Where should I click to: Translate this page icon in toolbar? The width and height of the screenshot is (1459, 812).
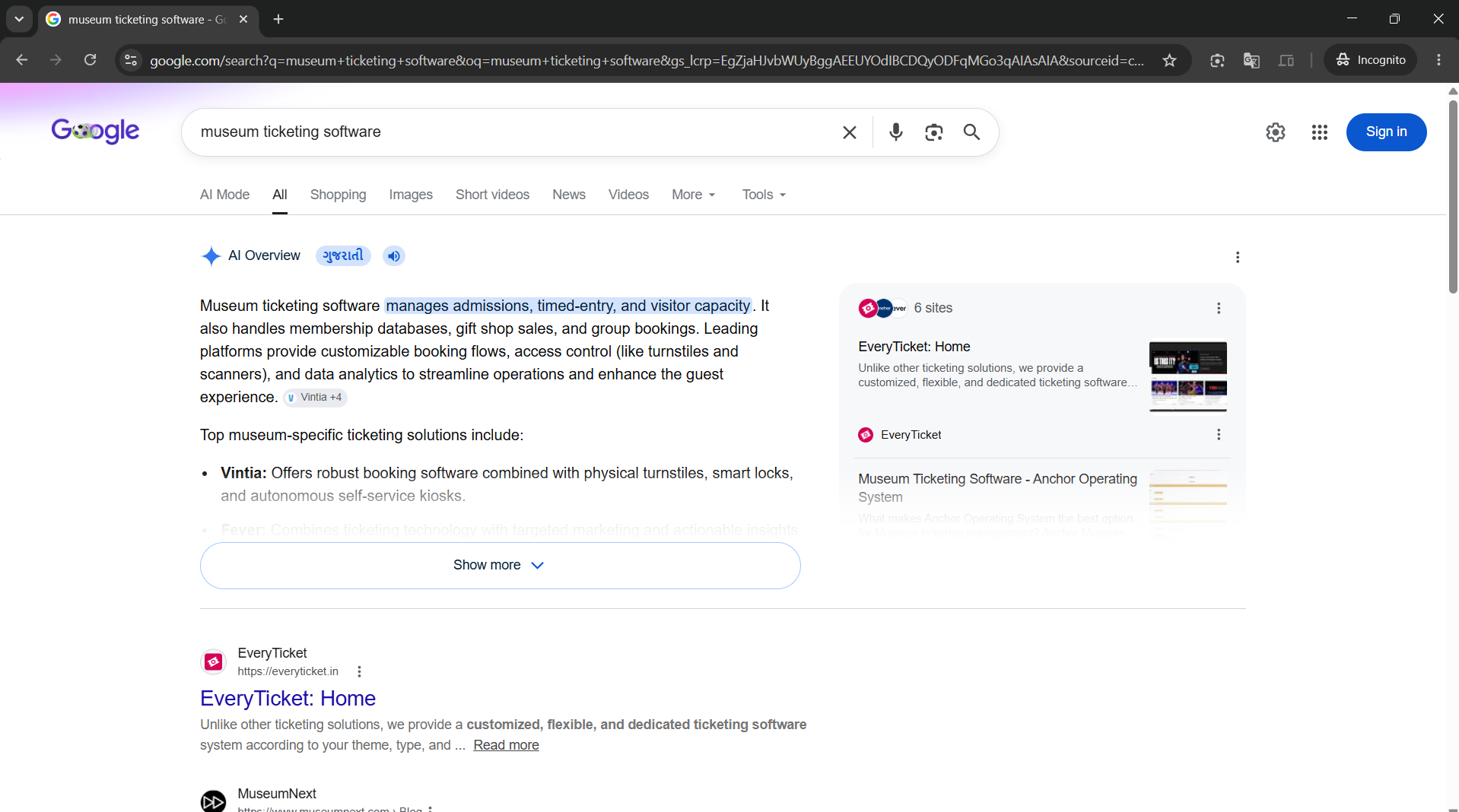(1251, 60)
